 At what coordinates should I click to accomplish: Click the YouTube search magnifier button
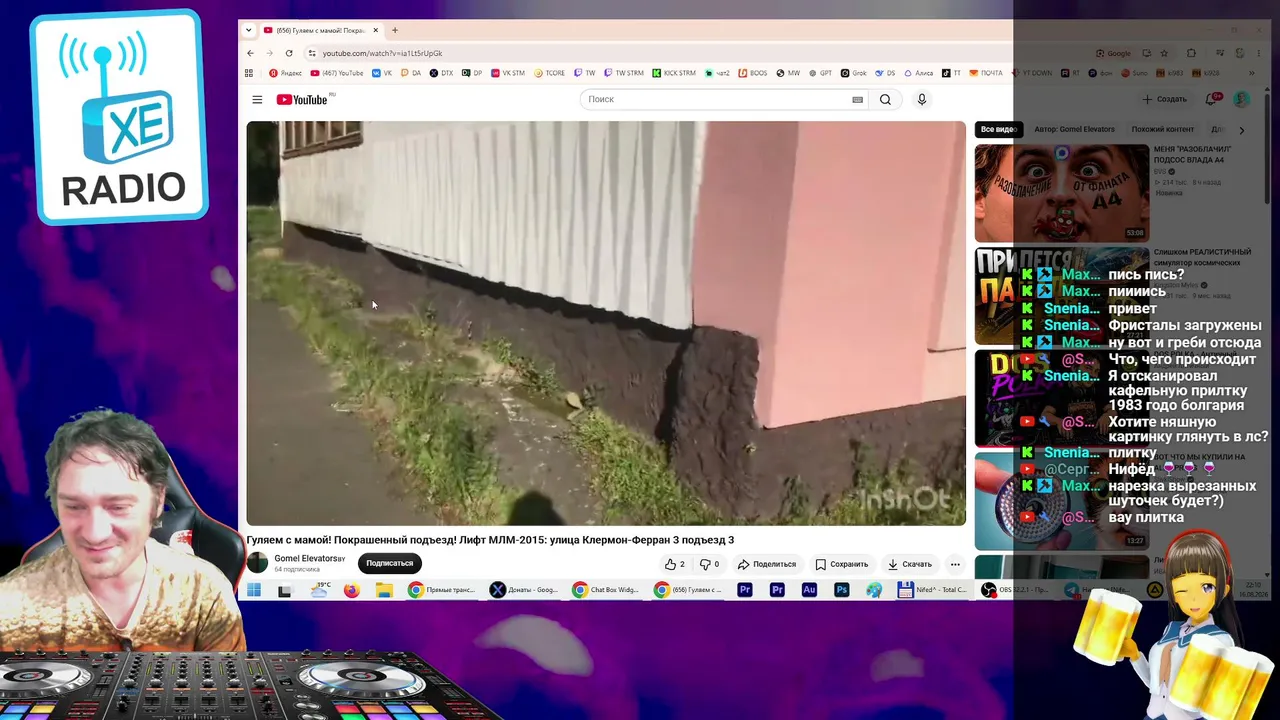[x=885, y=99]
